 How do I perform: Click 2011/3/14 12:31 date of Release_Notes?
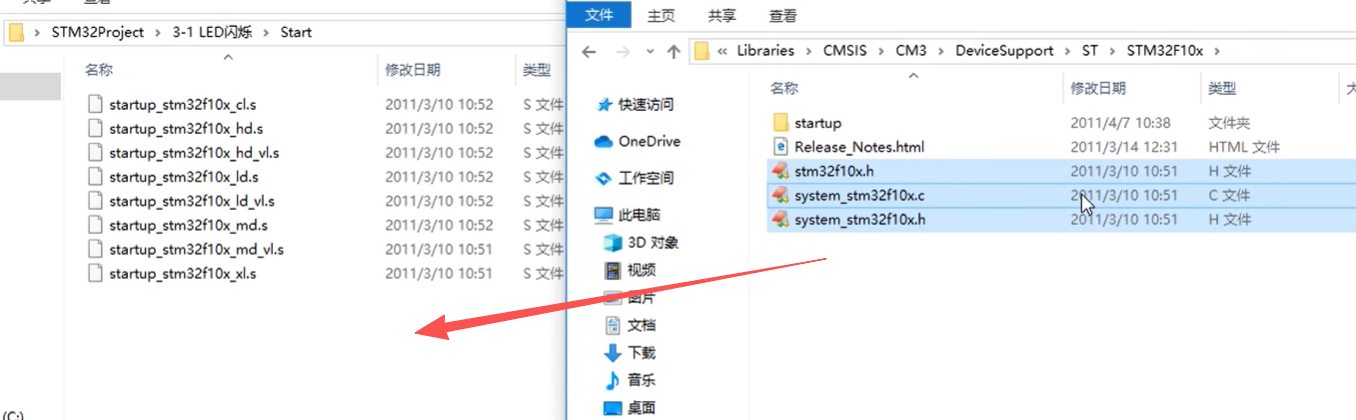point(1124,147)
